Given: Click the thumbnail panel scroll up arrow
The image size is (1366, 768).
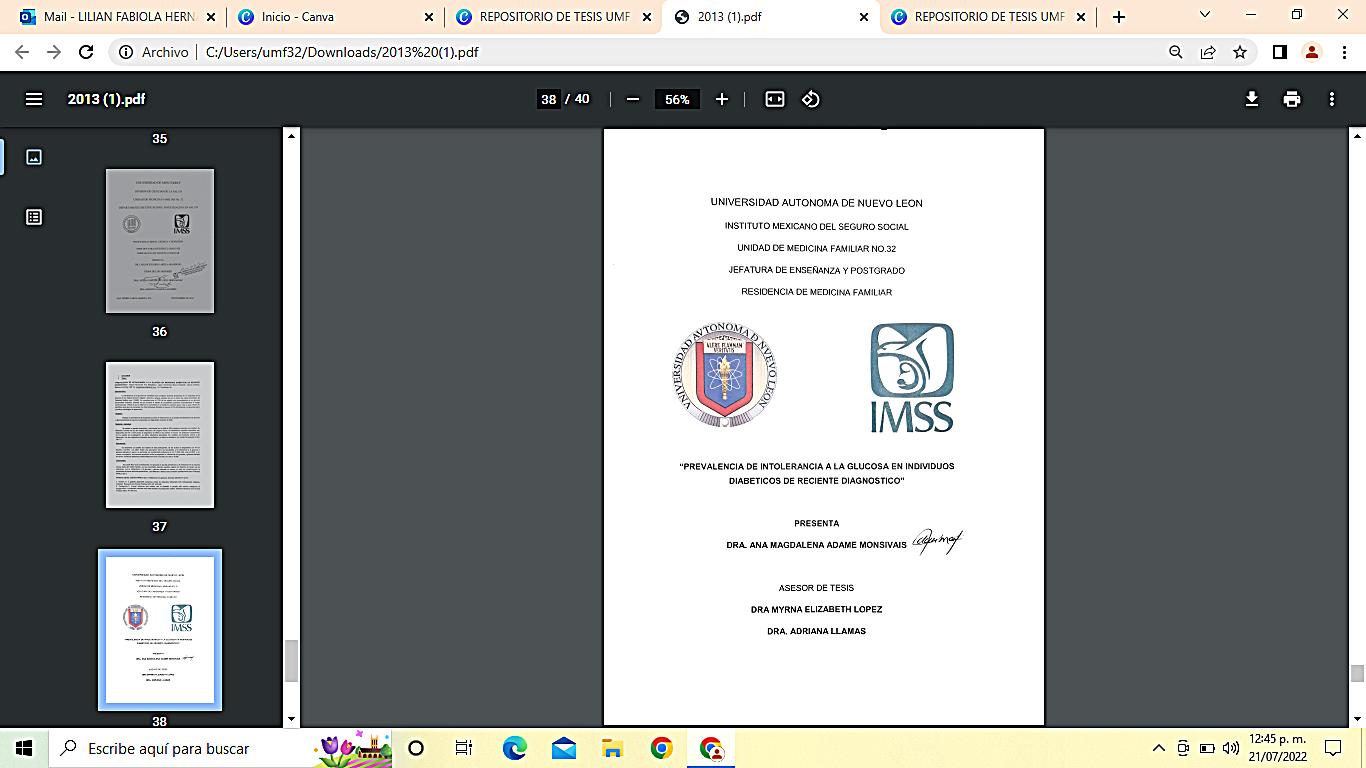Looking at the screenshot, I should tap(291, 135).
